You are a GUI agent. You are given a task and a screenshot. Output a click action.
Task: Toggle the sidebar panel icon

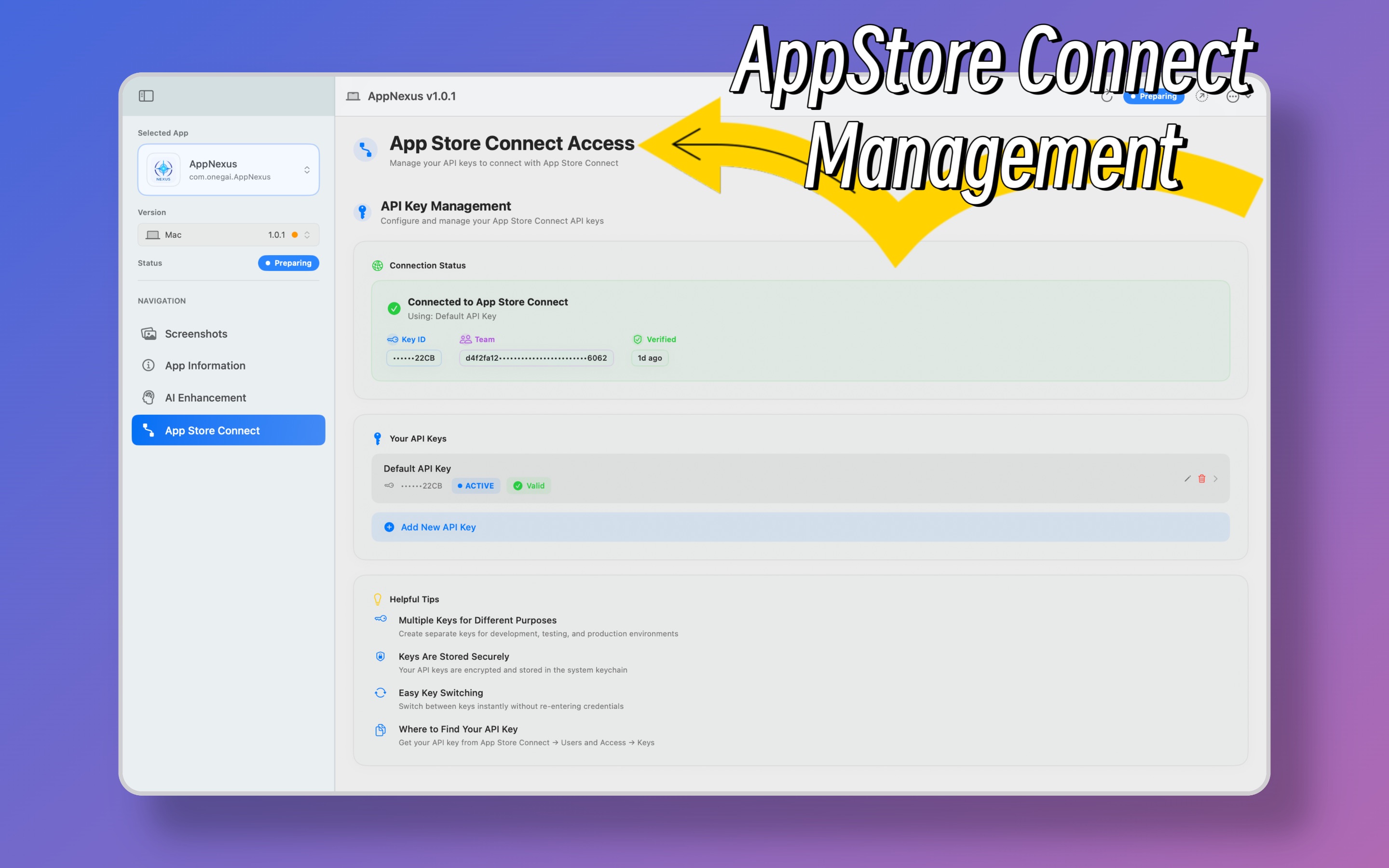pyautogui.click(x=146, y=96)
